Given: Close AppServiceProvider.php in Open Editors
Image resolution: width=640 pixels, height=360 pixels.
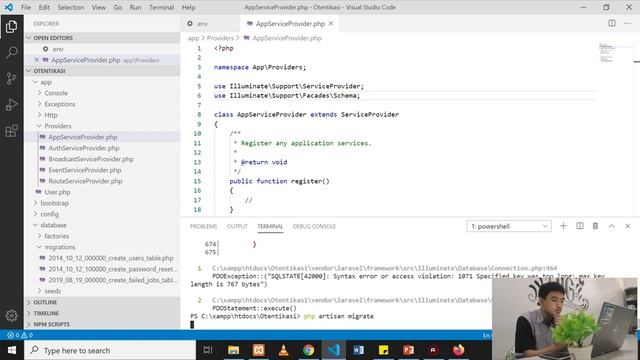Looking at the screenshot, I should [37, 60].
